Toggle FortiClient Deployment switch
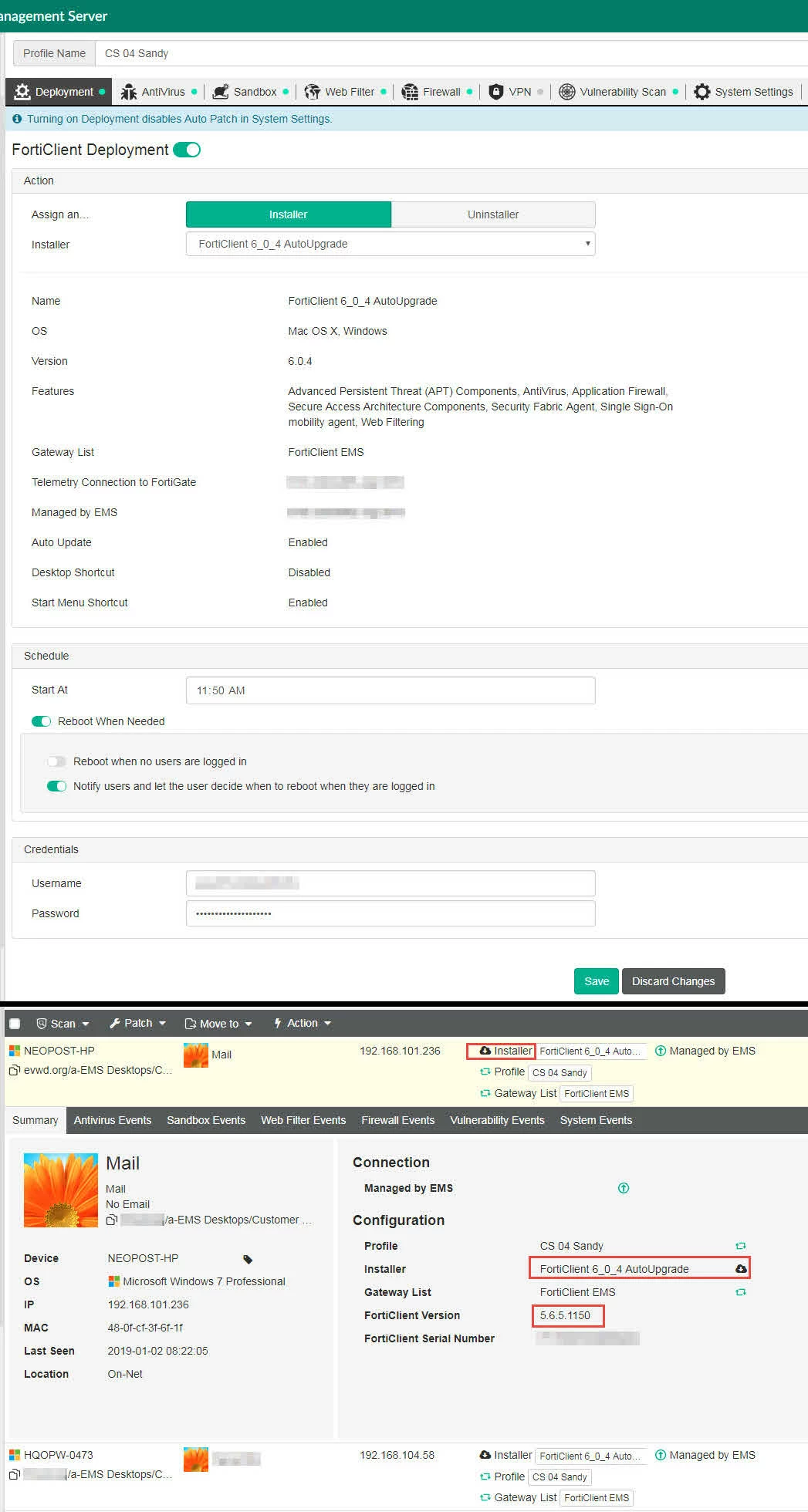 click(187, 150)
